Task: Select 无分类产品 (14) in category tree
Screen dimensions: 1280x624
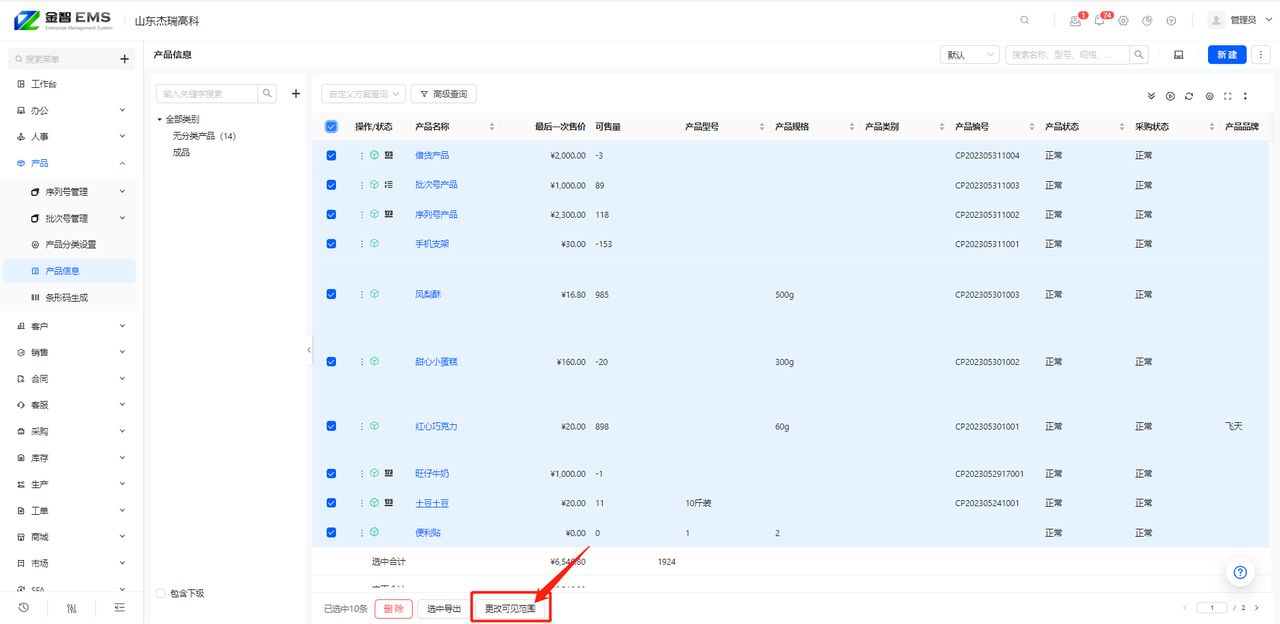Action: pos(204,136)
